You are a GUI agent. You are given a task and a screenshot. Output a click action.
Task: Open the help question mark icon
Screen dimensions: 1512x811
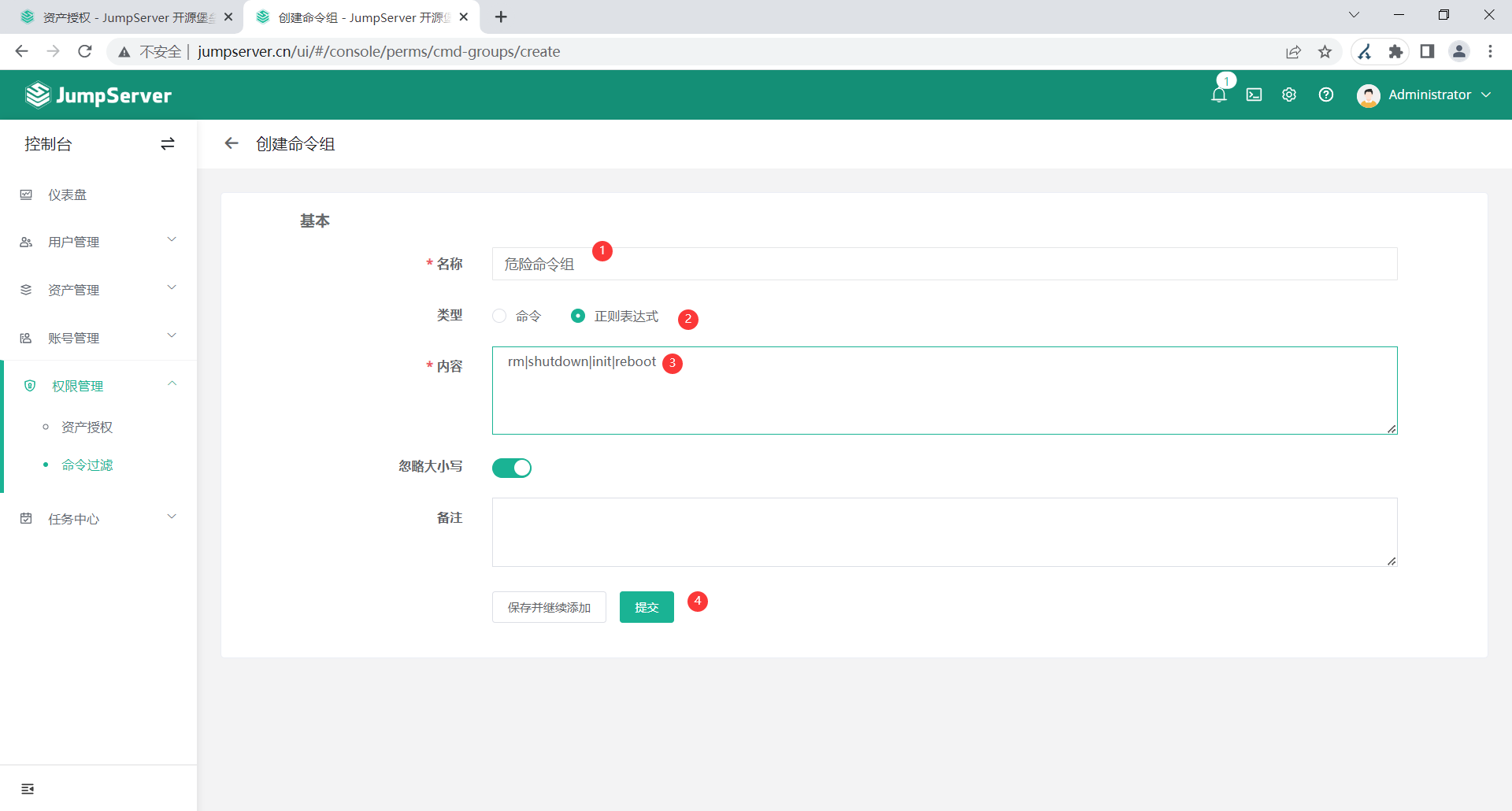pyautogui.click(x=1326, y=94)
